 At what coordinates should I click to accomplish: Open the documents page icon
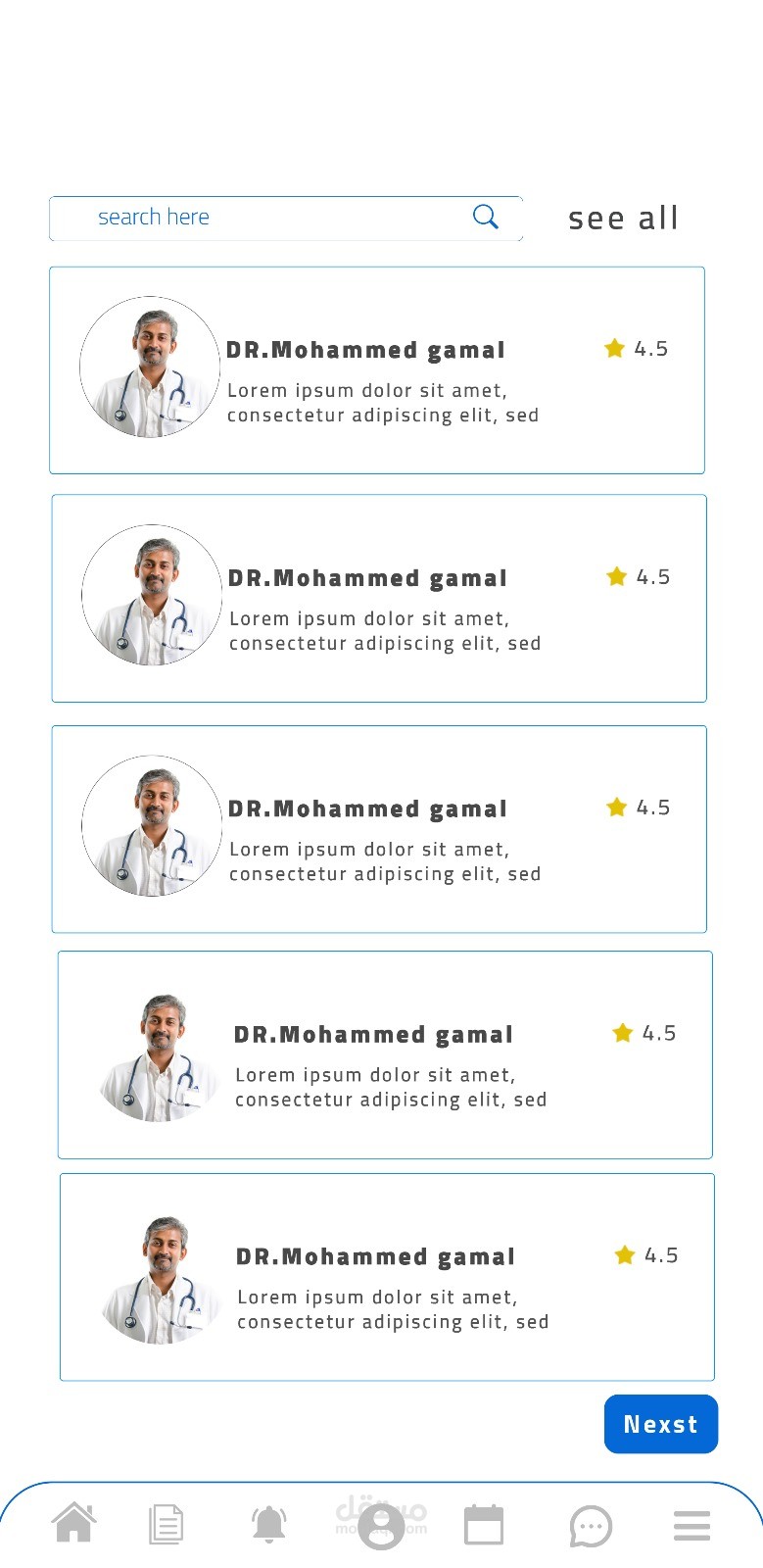tap(166, 1525)
